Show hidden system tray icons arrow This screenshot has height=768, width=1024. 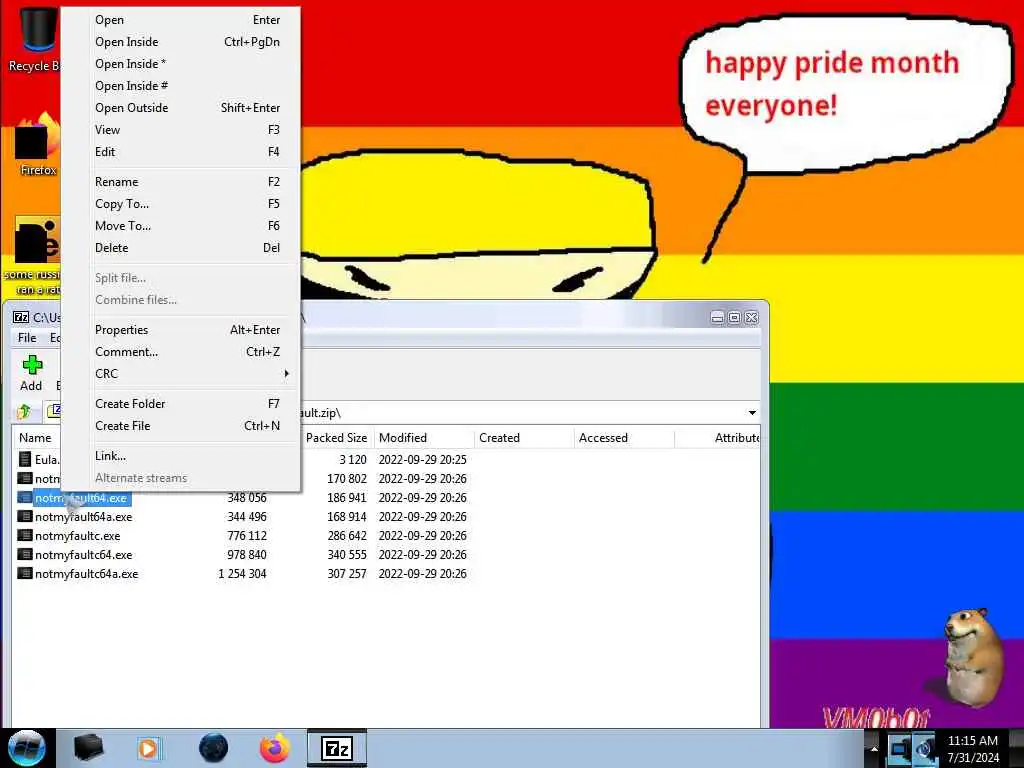point(874,749)
